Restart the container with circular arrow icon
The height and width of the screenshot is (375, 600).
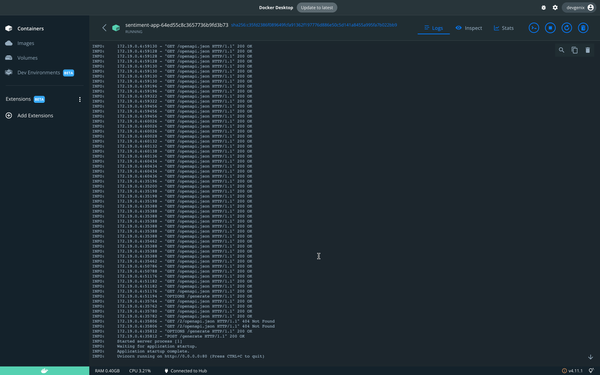pos(567,28)
